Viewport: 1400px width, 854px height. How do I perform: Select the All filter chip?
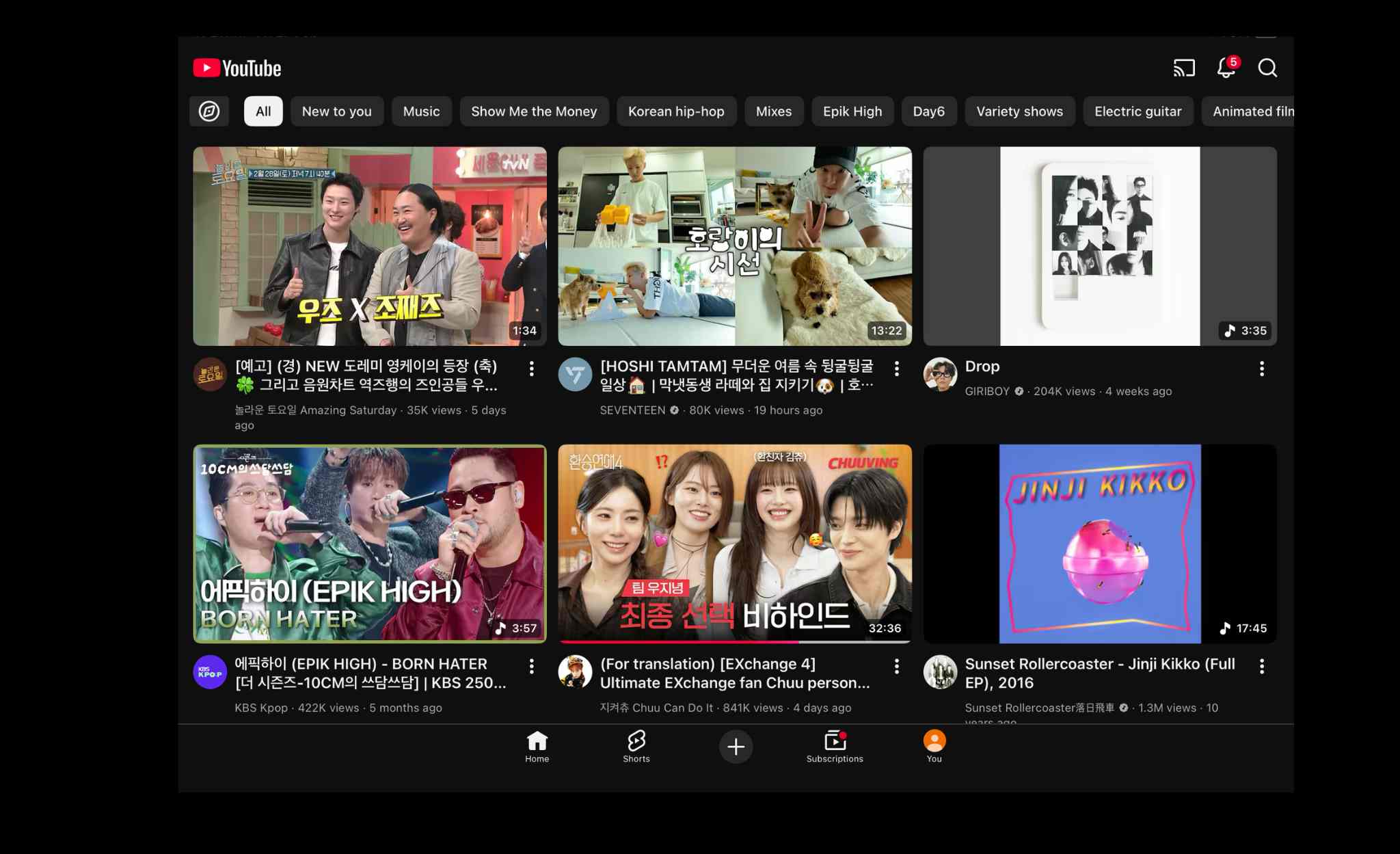(x=263, y=111)
